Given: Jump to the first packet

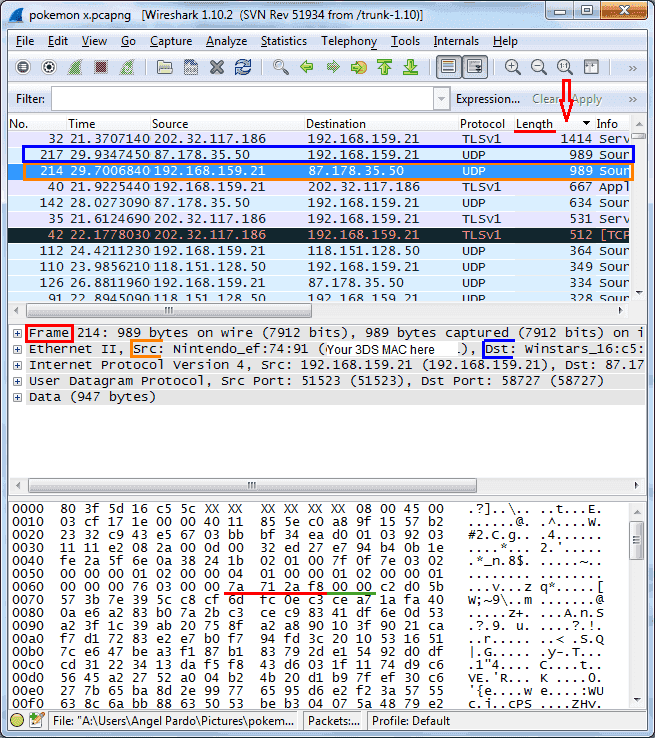Looking at the screenshot, I should click(384, 67).
